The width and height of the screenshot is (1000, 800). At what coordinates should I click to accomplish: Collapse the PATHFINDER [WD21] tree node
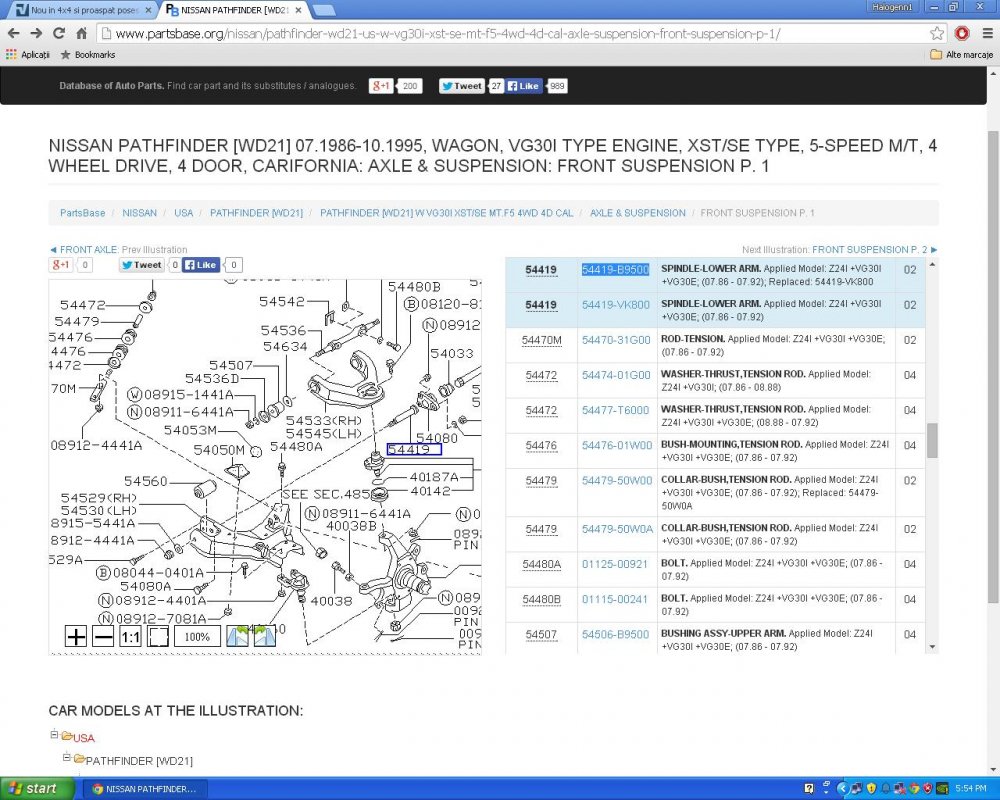pyautogui.click(x=67, y=758)
